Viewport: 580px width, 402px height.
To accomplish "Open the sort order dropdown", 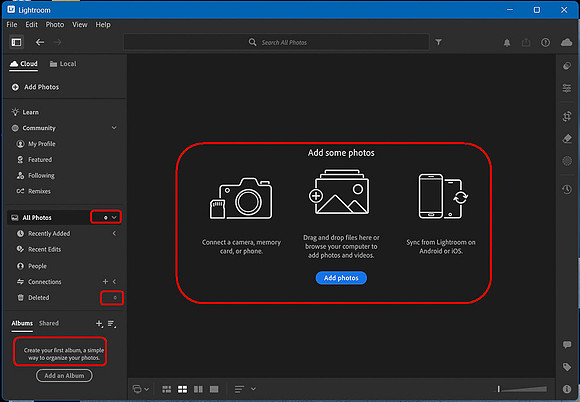I will [x=245, y=389].
